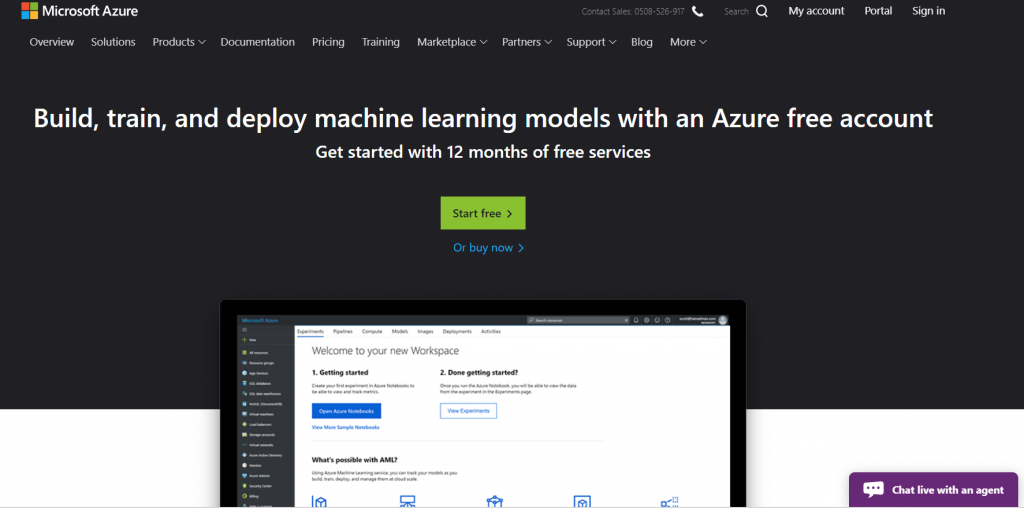Image resolution: width=1024 pixels, height=511 pixels.
Task: Click the green Start free button
Action: click(x=482, y=213)
